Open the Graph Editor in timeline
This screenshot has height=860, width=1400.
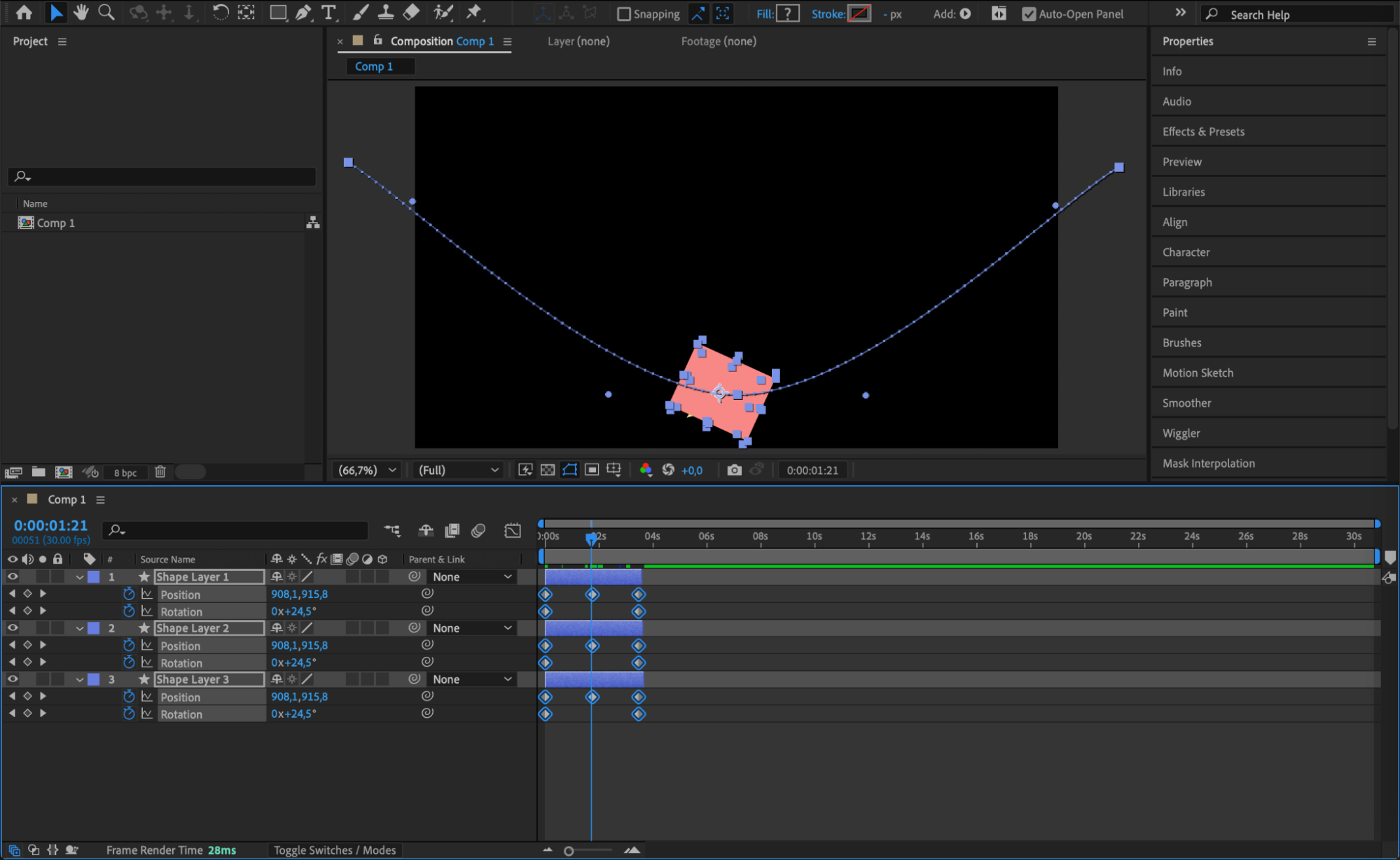click(513, 530)
